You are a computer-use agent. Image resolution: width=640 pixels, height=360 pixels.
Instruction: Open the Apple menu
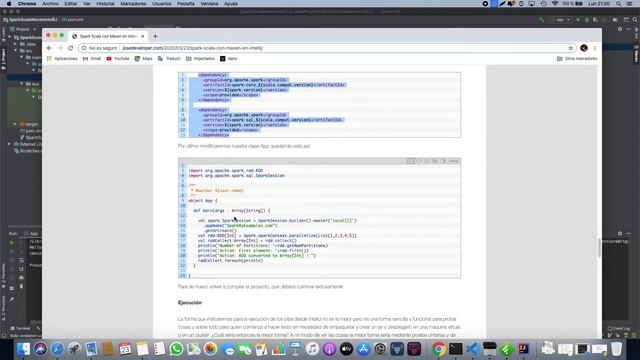tap(9, 4)
